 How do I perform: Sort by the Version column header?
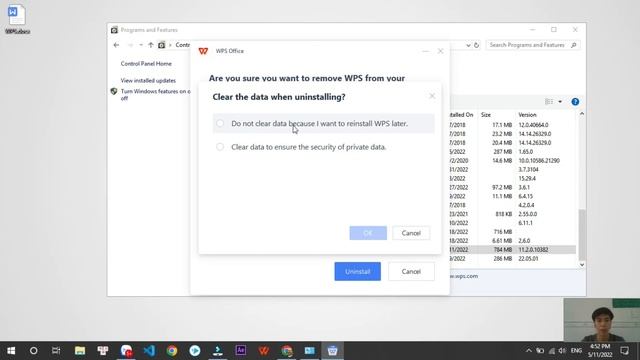coord(527,115)
